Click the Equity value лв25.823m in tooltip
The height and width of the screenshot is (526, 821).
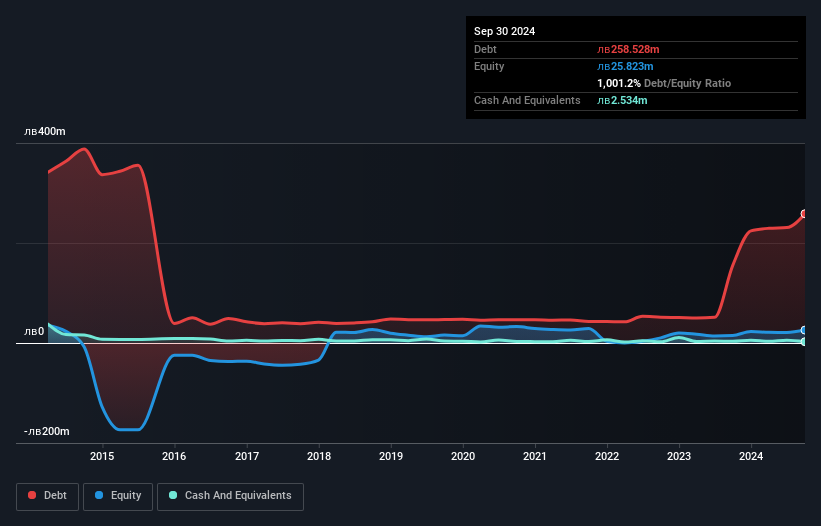click(625, 66)
